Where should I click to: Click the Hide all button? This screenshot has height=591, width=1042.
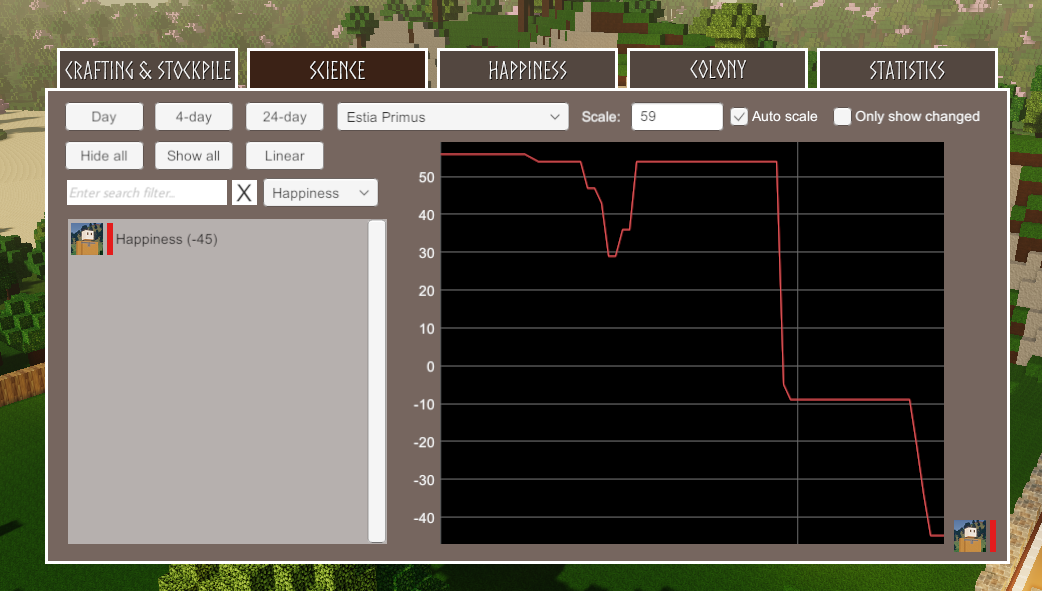click(x=104, y=156)
